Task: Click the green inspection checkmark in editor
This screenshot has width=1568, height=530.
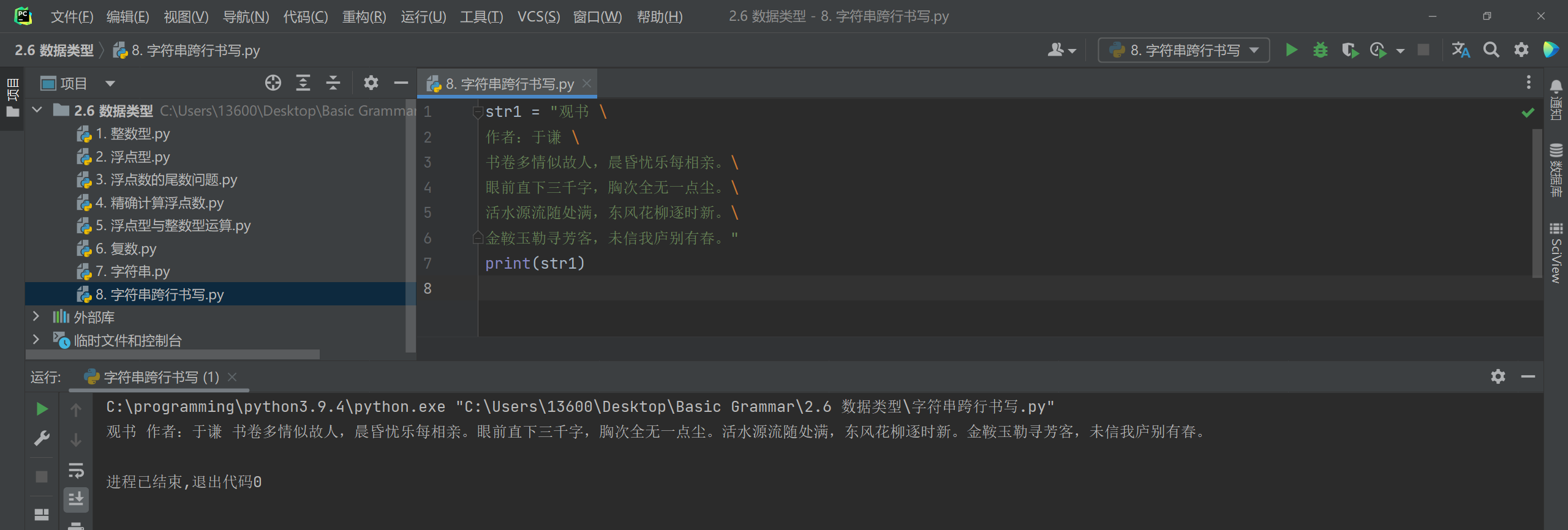Action: pos(1528,113)
